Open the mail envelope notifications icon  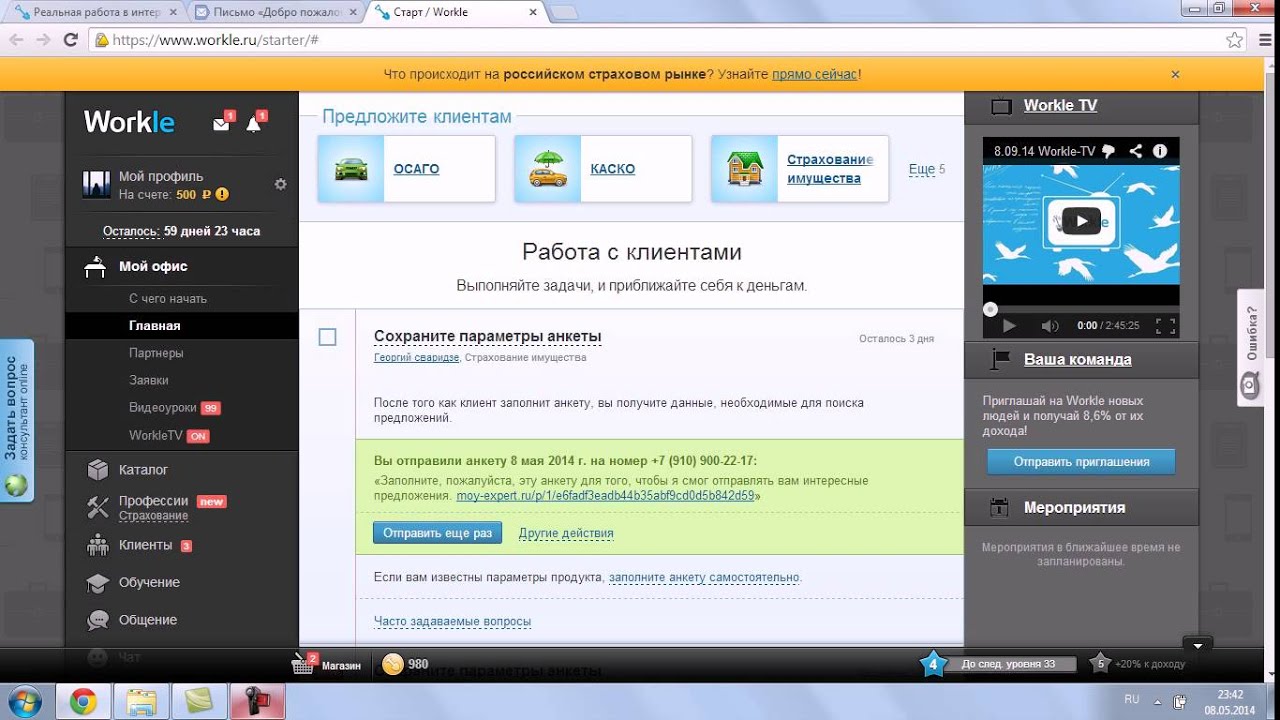click(x=221, y=124)
